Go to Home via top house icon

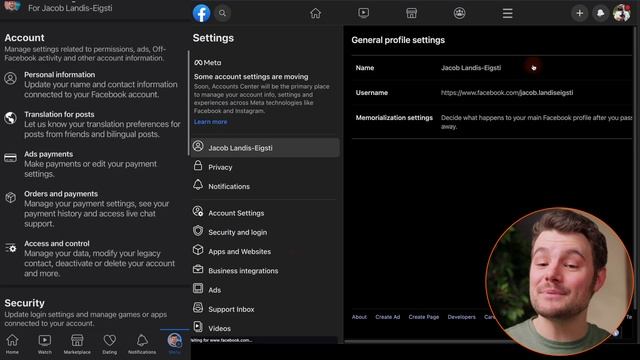tap(316, 13)
